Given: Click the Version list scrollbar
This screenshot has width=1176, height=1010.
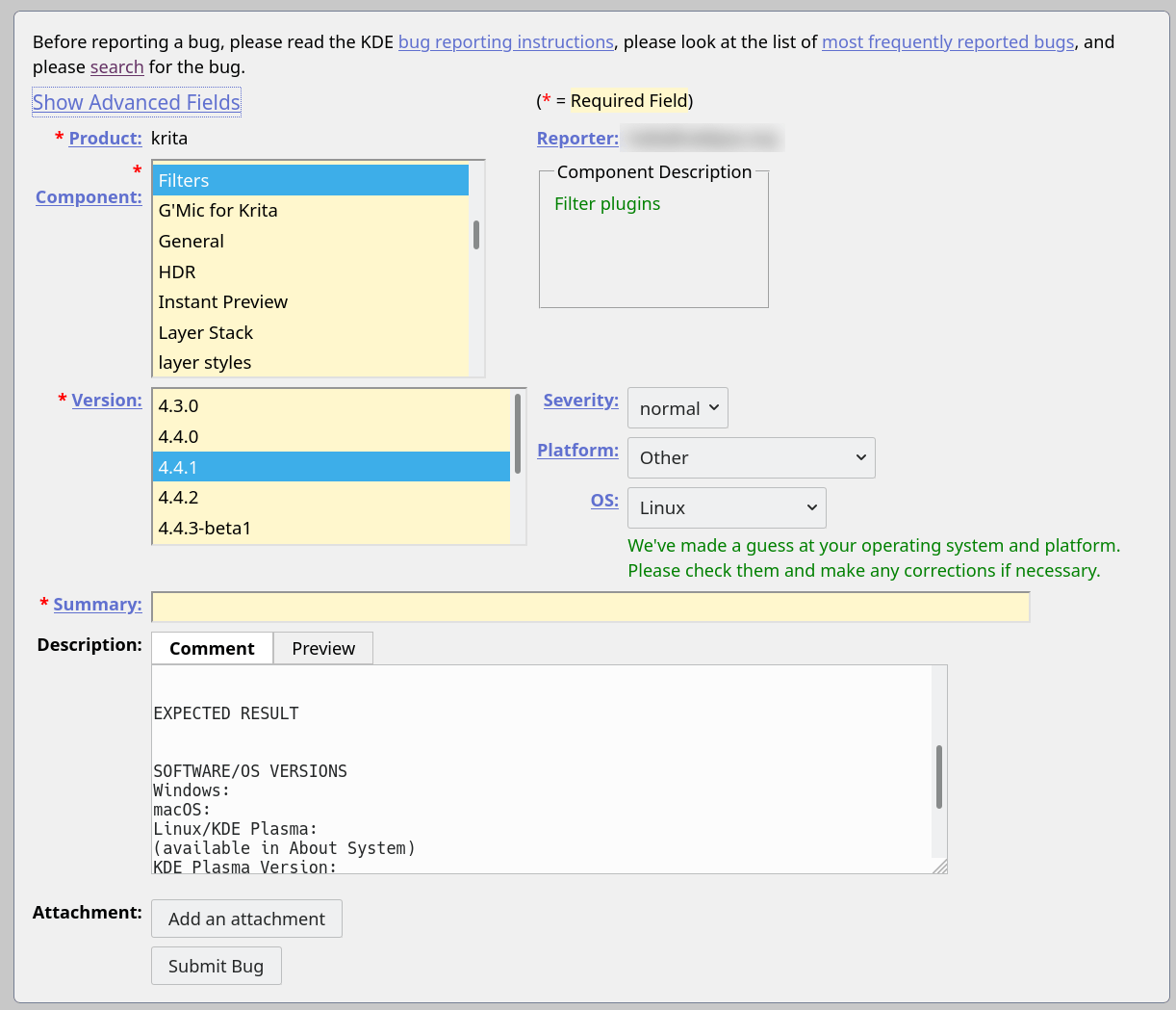Looking at the screenshot, I should (518, 433).
